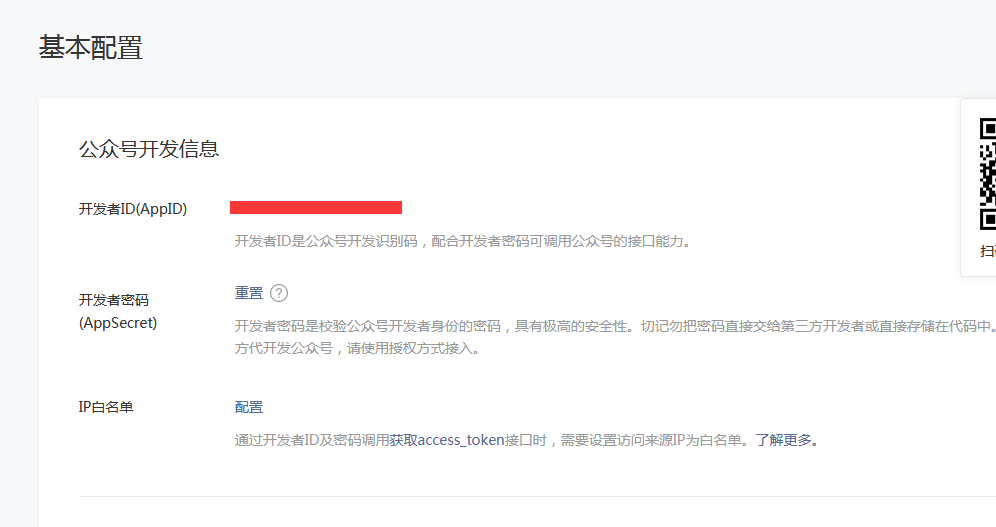
Task: Open the 获取access_token interface link
Action: [447, 440]
